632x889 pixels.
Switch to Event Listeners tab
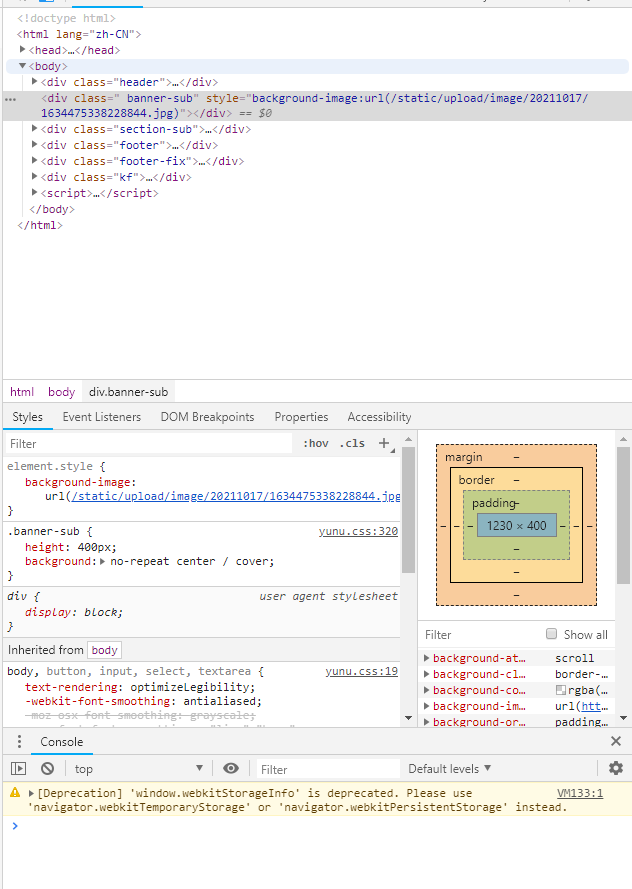[101, 417]
